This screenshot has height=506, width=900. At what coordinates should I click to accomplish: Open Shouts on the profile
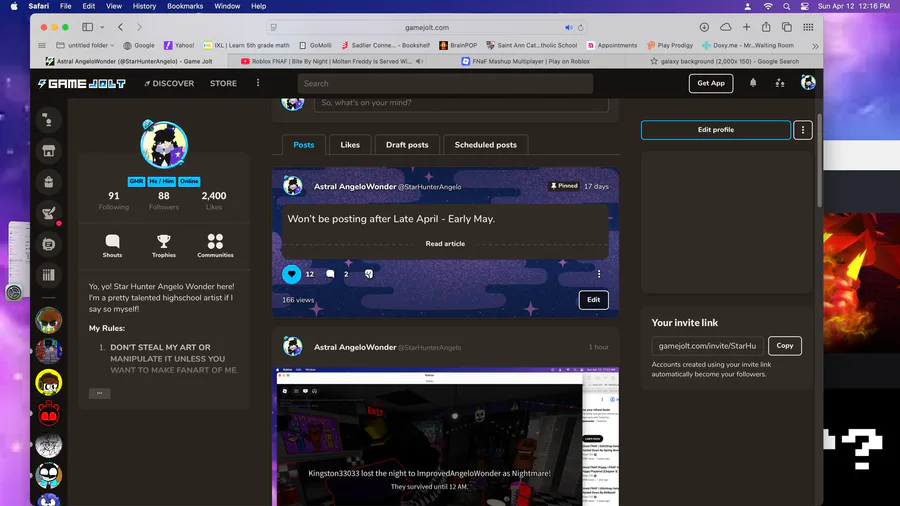pos(112,246)
